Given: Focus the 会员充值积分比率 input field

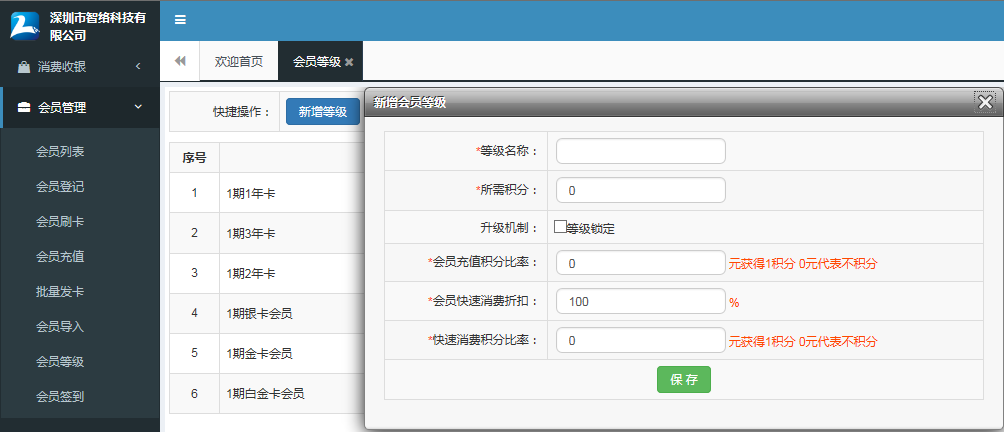Looking at the screenshot, I should [x=641, y=263].
